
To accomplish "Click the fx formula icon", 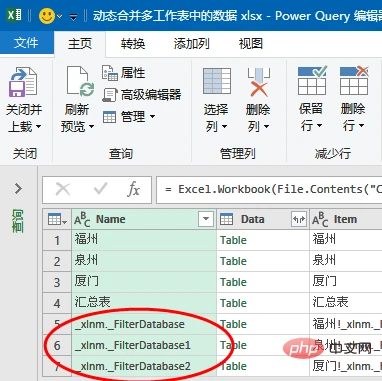I will tap(133, 190).
